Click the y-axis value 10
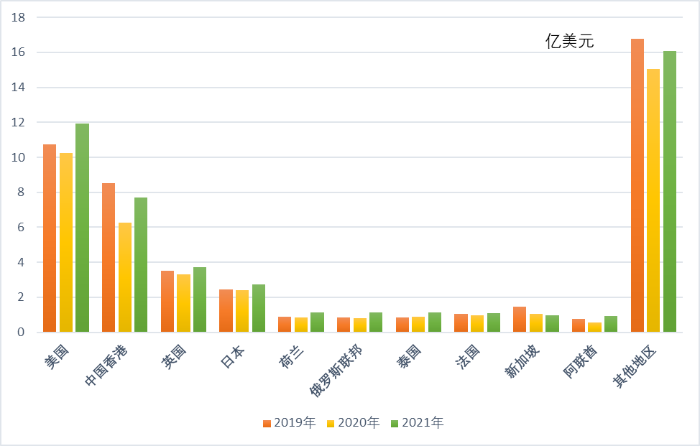 click(x=18, y=157)
